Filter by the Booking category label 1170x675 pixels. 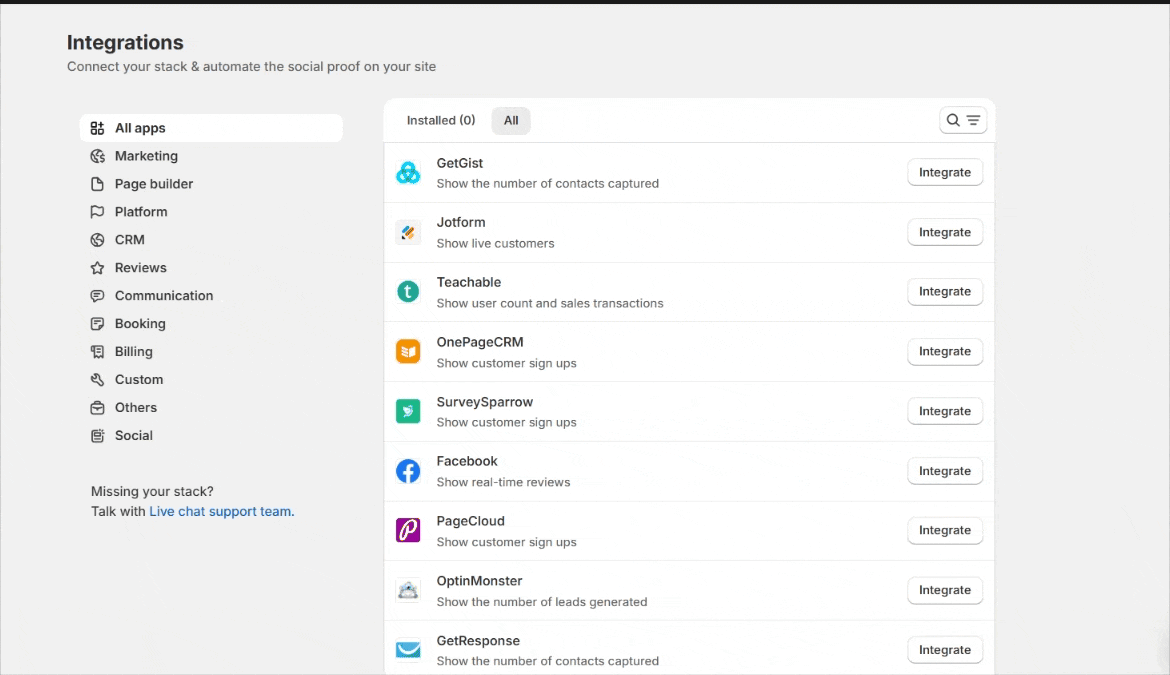coord(140,324)
